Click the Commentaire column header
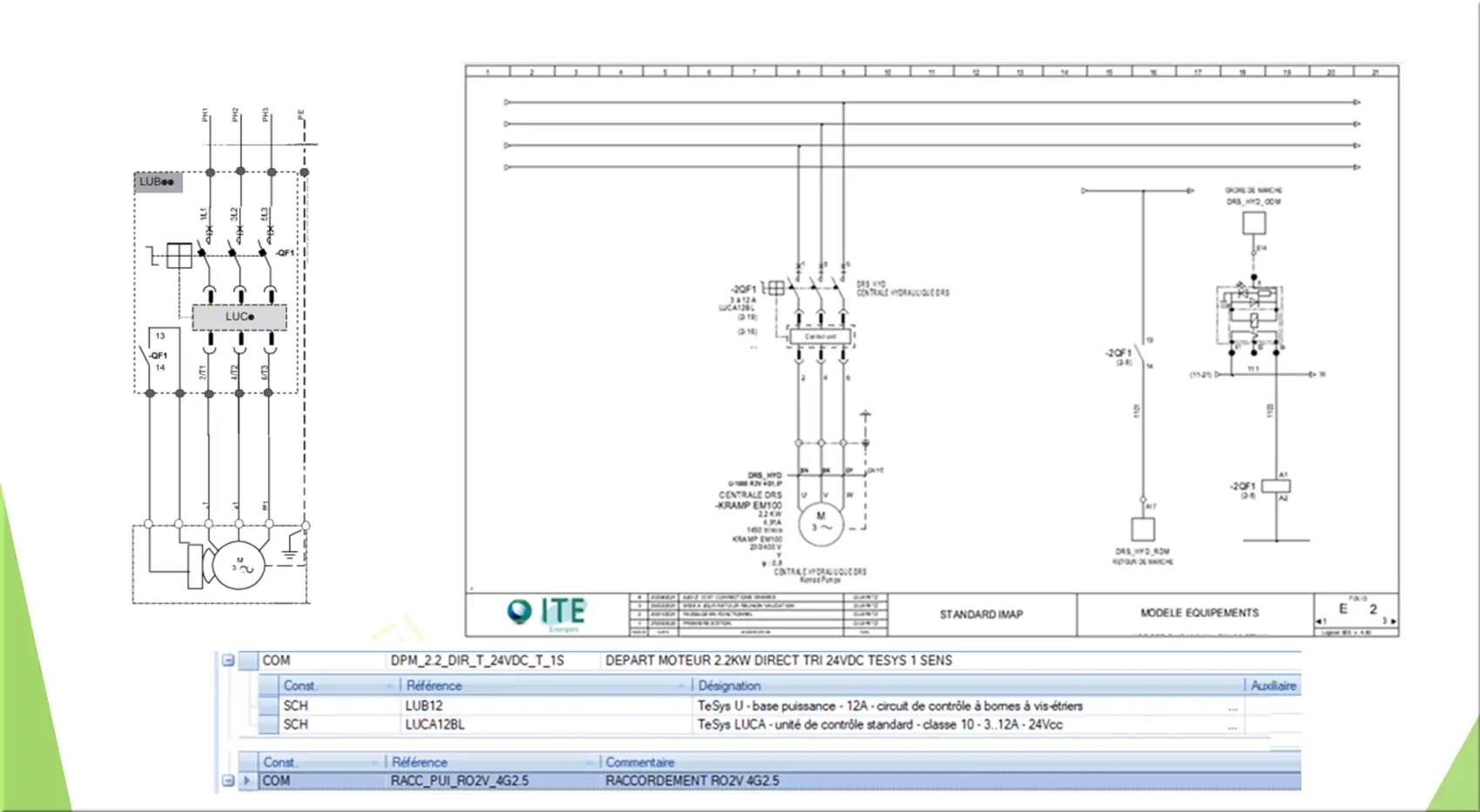The height and width of the screenshot is (812, 1480). 949,762
